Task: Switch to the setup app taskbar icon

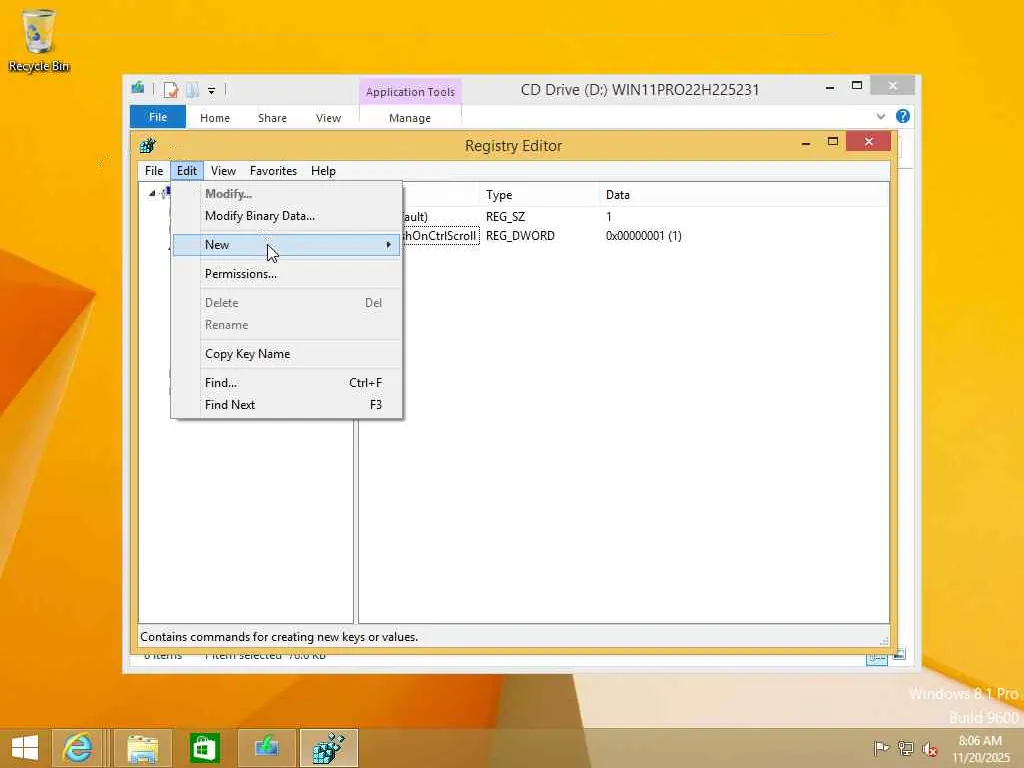Action: pos(266,748)
